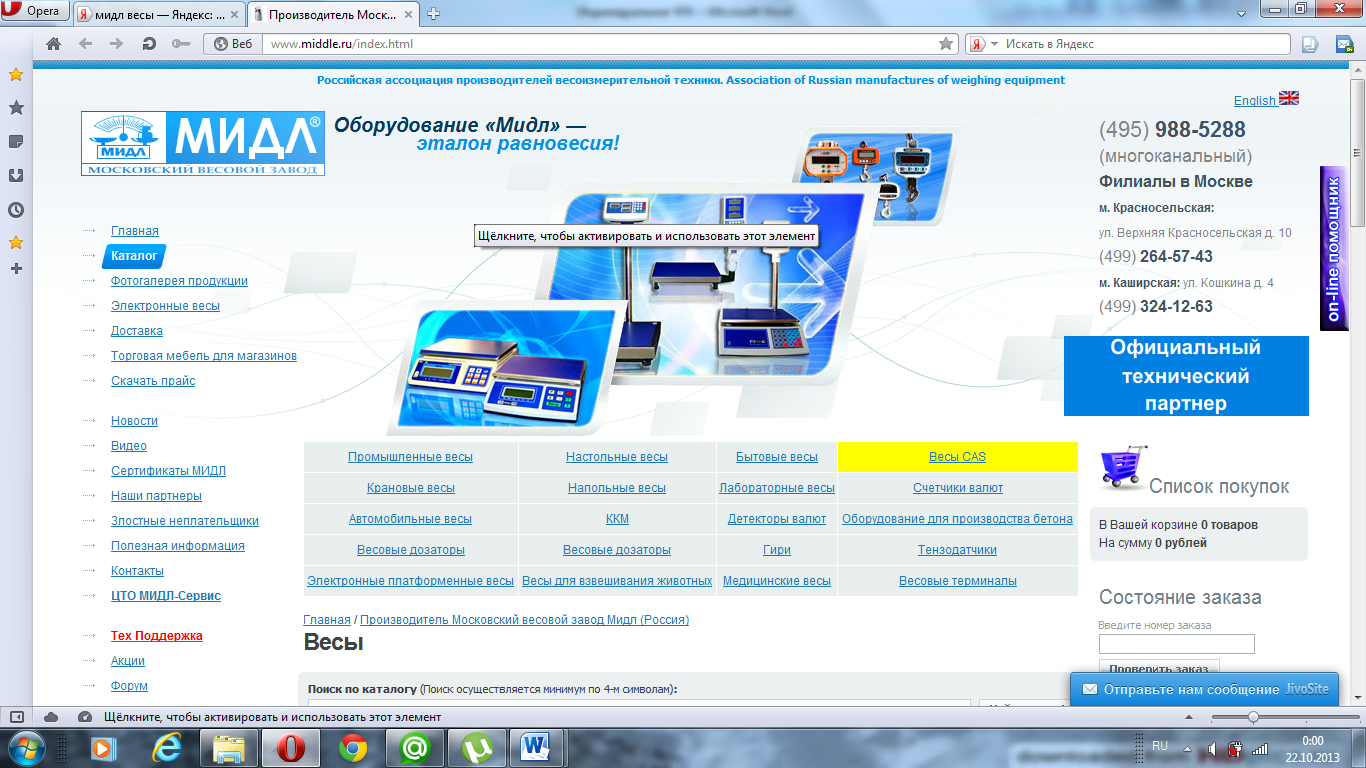1366x768 pixels.
Task: Open 'Бытовые весы' category
Action: click(777, 457)
